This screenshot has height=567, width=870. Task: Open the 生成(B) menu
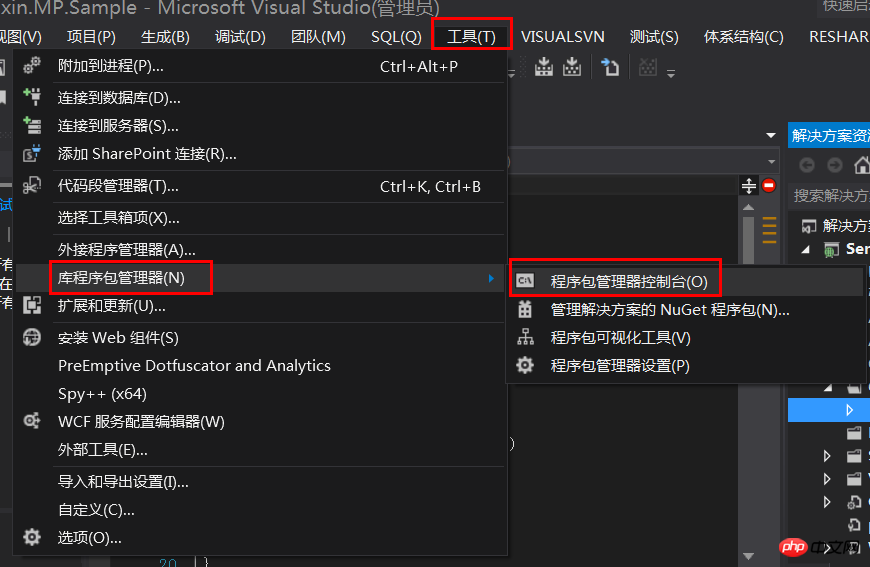(x=165, y=37)
